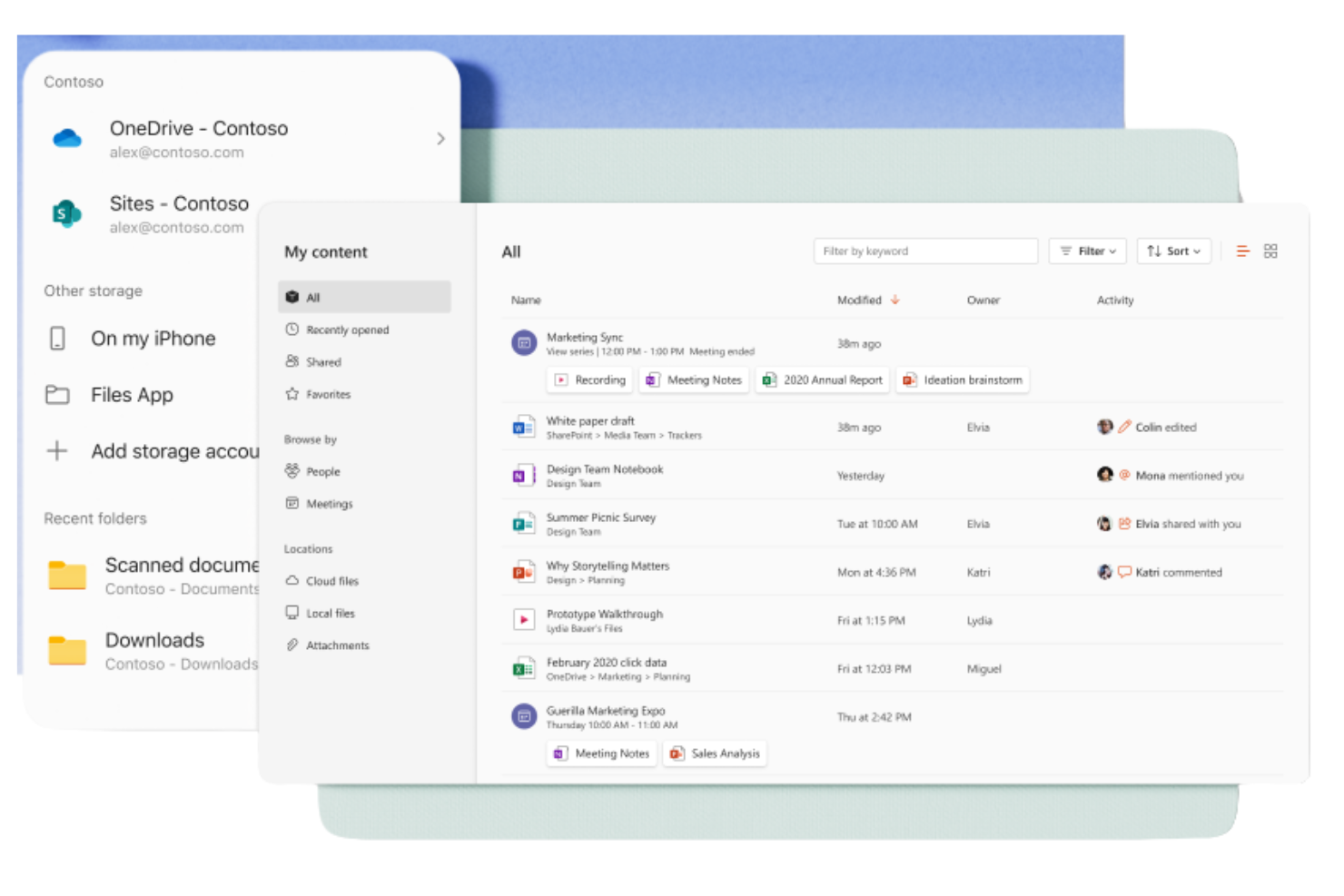Expand OneDrive - Contoso storage

click(441, 139)
